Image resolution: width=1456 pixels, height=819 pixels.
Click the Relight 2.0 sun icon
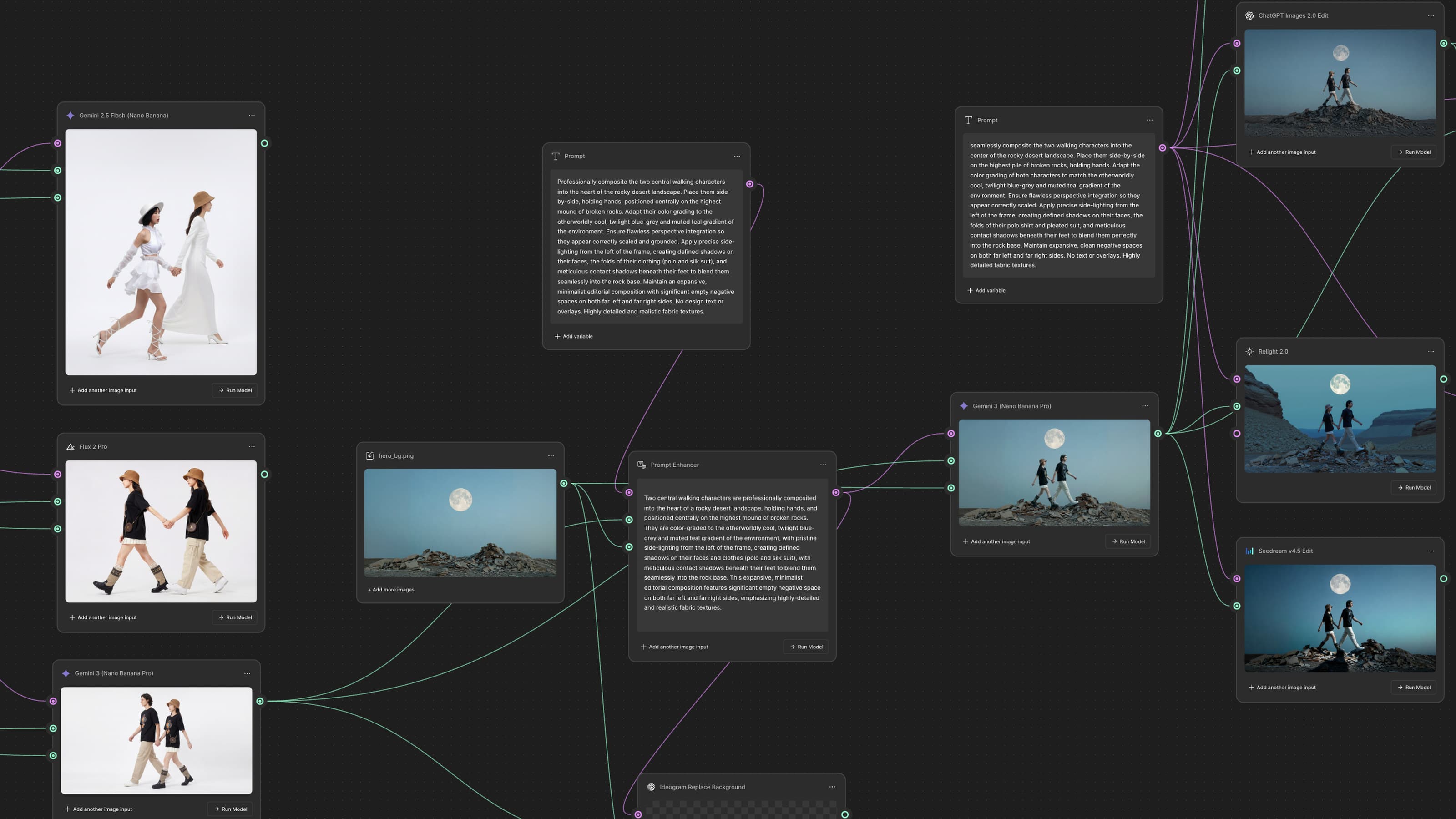point(1249,352)
